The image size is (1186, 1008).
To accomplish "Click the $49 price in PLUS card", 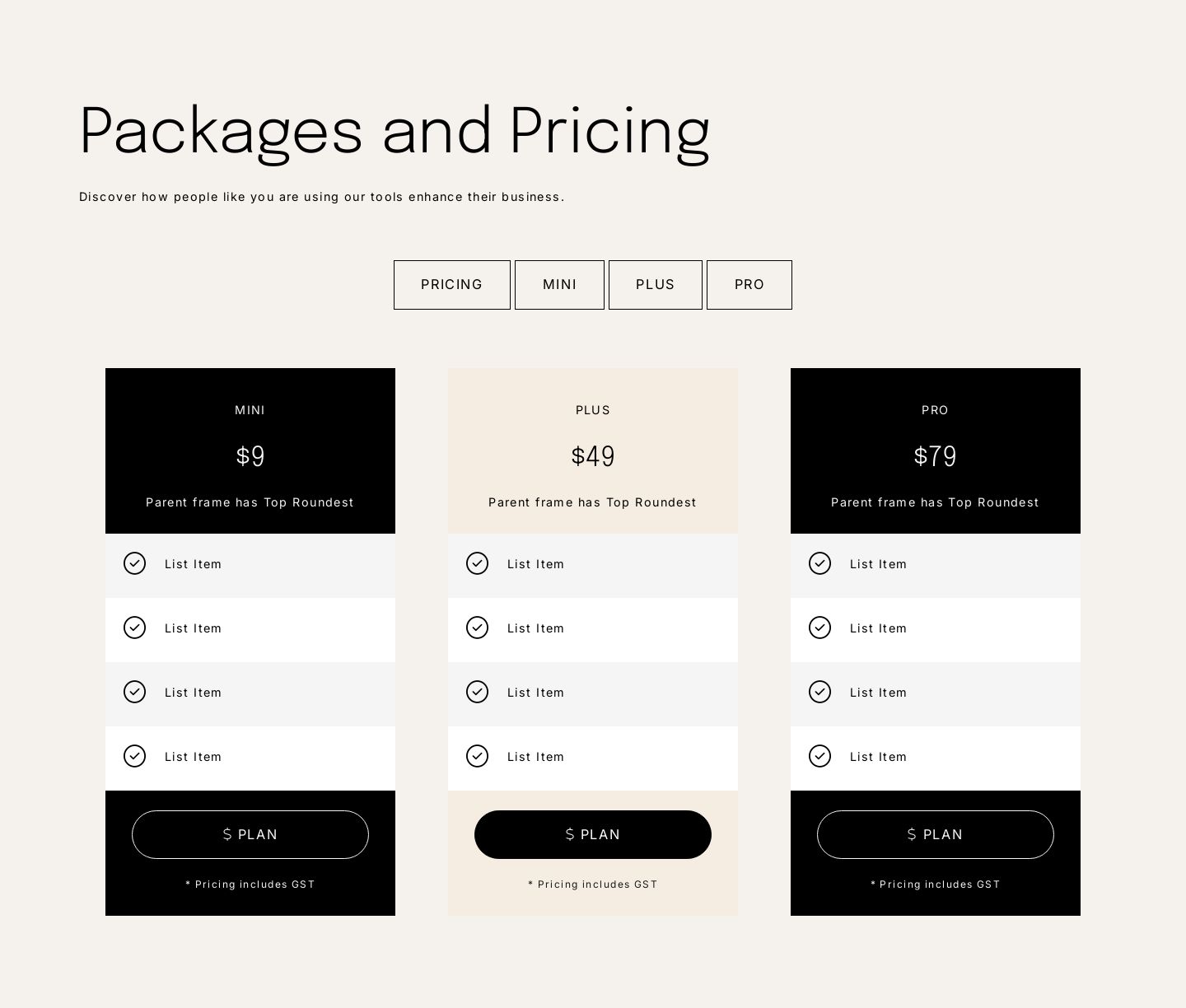I will pos(593,456).
